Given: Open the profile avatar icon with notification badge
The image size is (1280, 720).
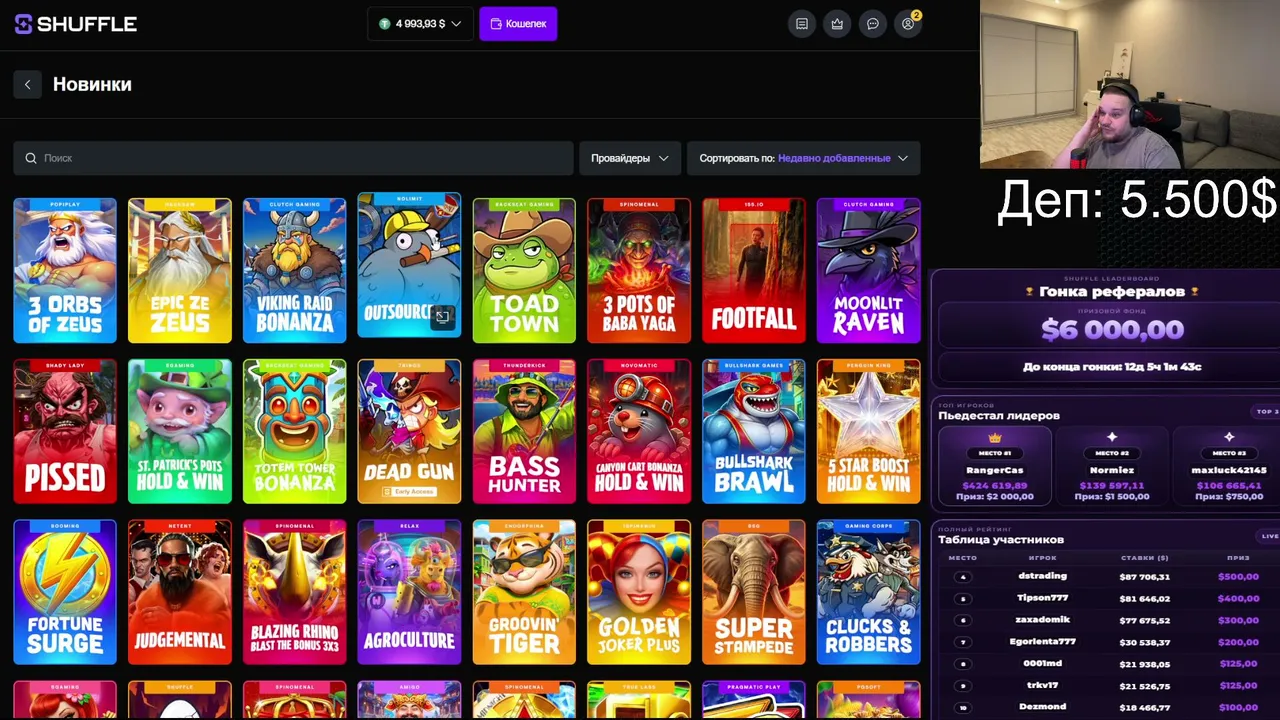Looking at the screenshot, I should (908, 24).
